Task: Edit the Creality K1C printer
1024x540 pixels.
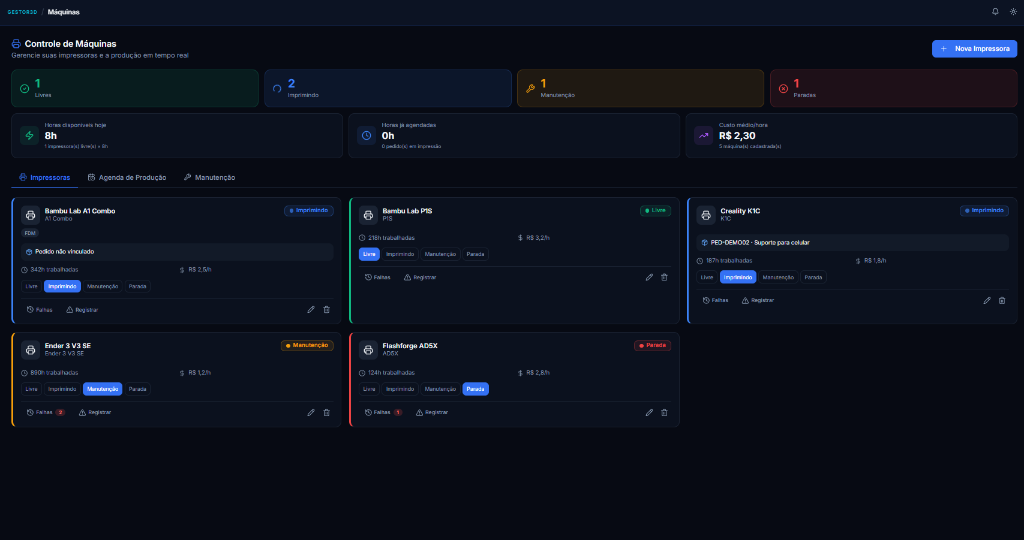Action: point(987,300)
